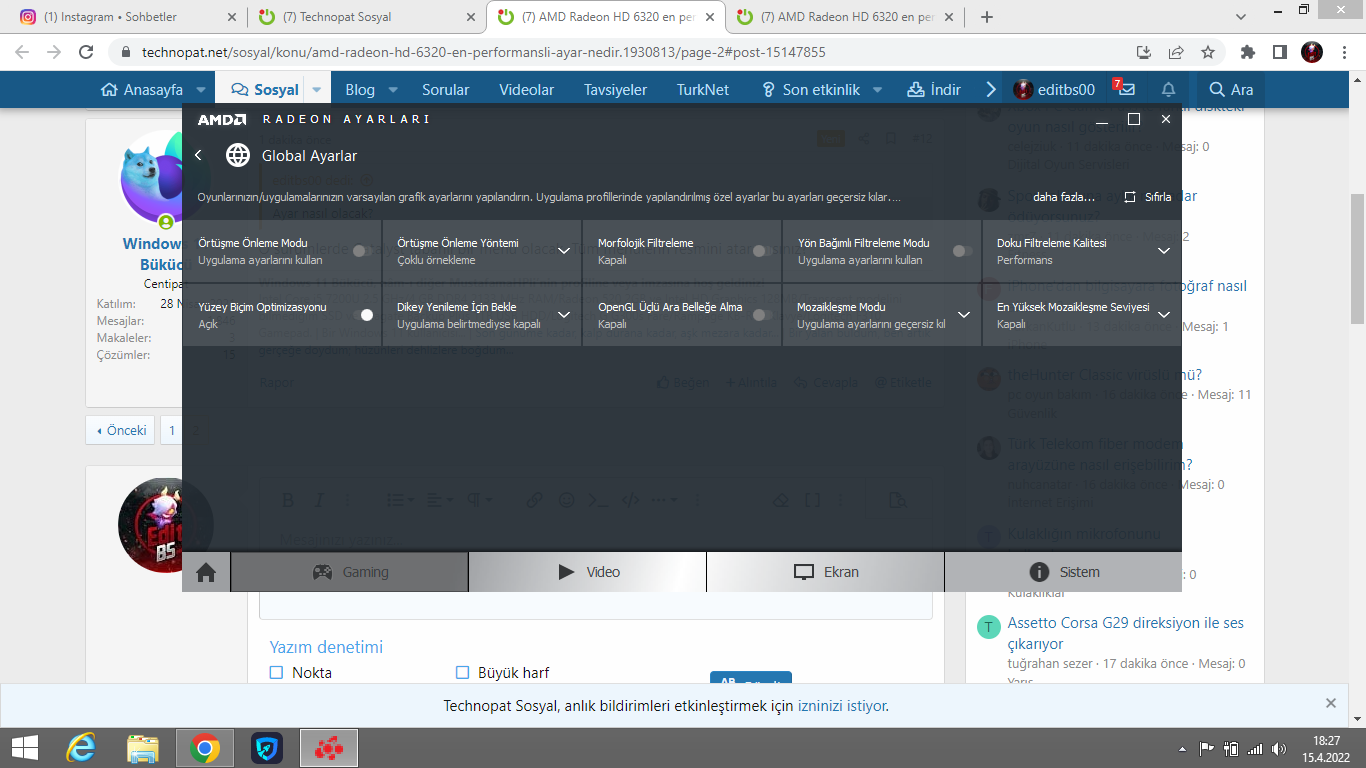Open the blue shield app in the taskbar

pyautogui.click(x=267, y=748)
